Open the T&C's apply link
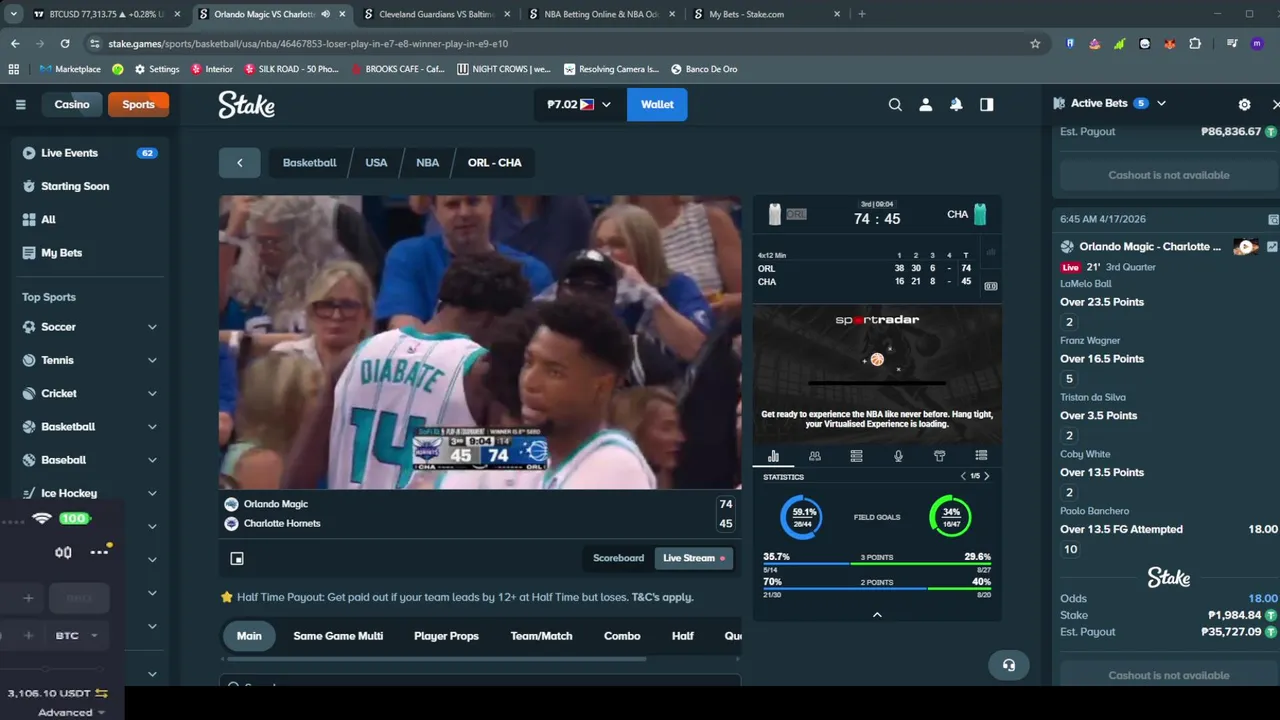 662,597
